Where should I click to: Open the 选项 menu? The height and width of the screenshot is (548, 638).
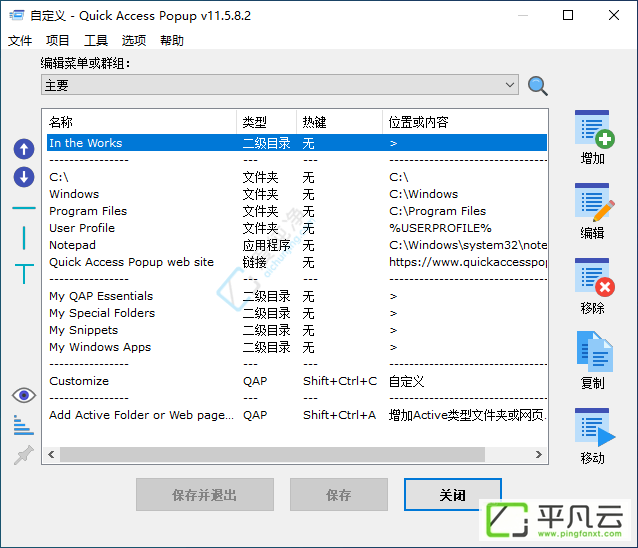click(134, 41)
